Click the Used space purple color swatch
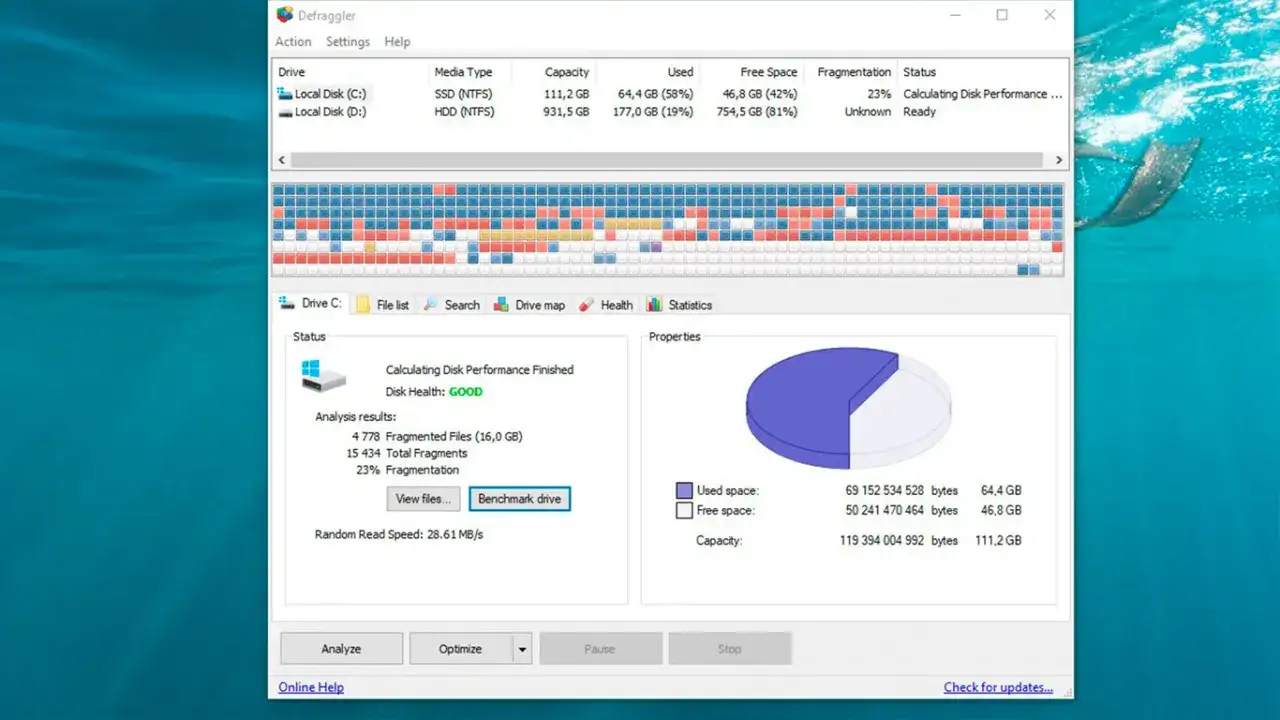This screenshot has height=720, width=1280. click(684, 491)
